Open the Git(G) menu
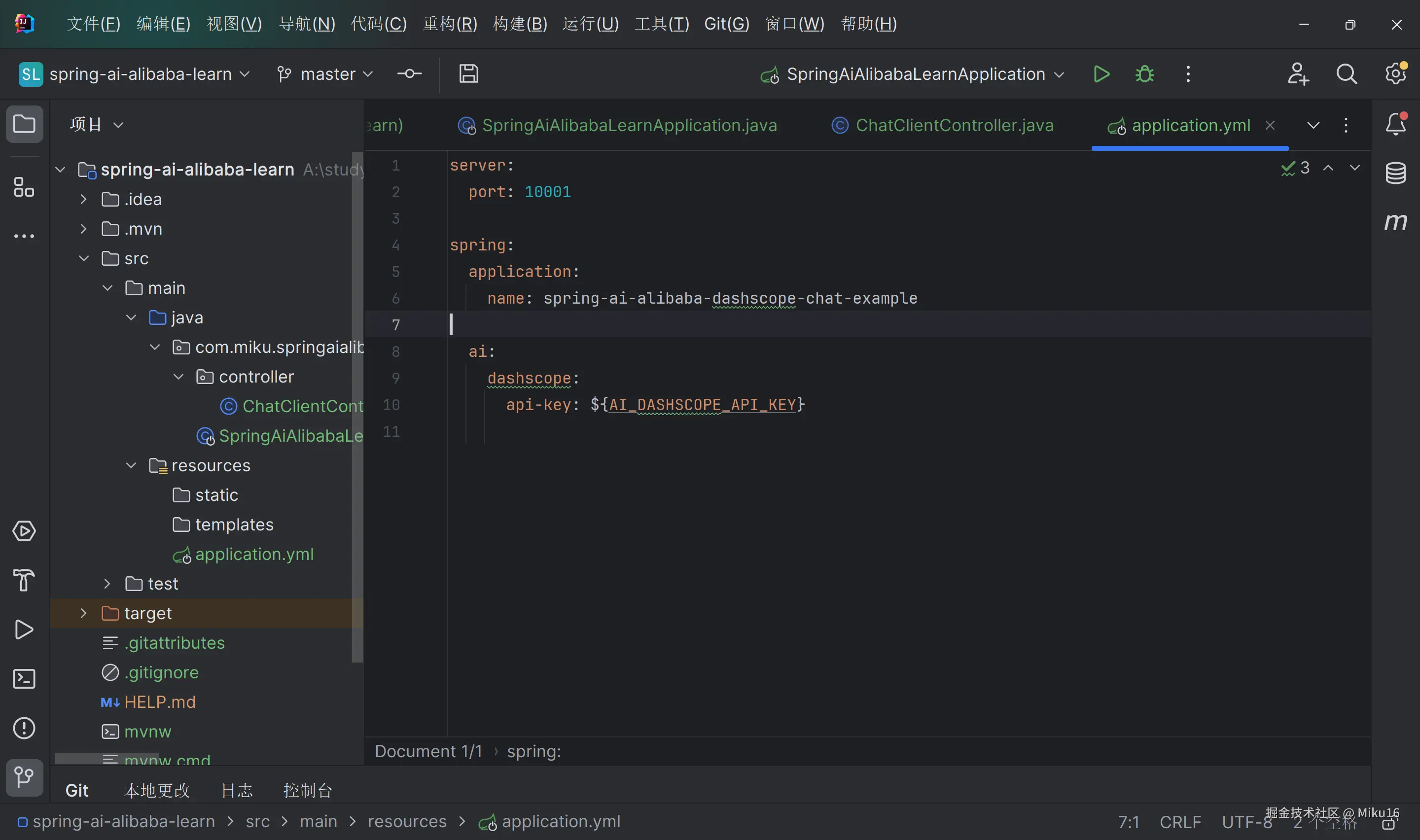This screenshot has width=1420, height=840. [x=726, y=24]
